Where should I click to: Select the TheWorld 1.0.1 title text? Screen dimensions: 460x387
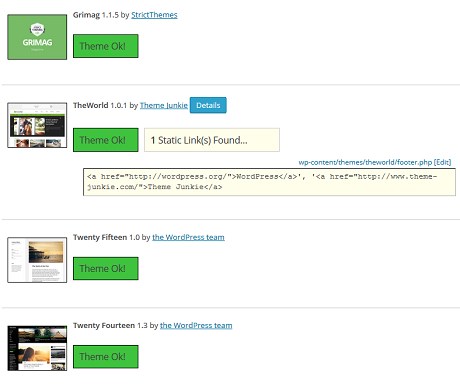click(x=100, y=105)
